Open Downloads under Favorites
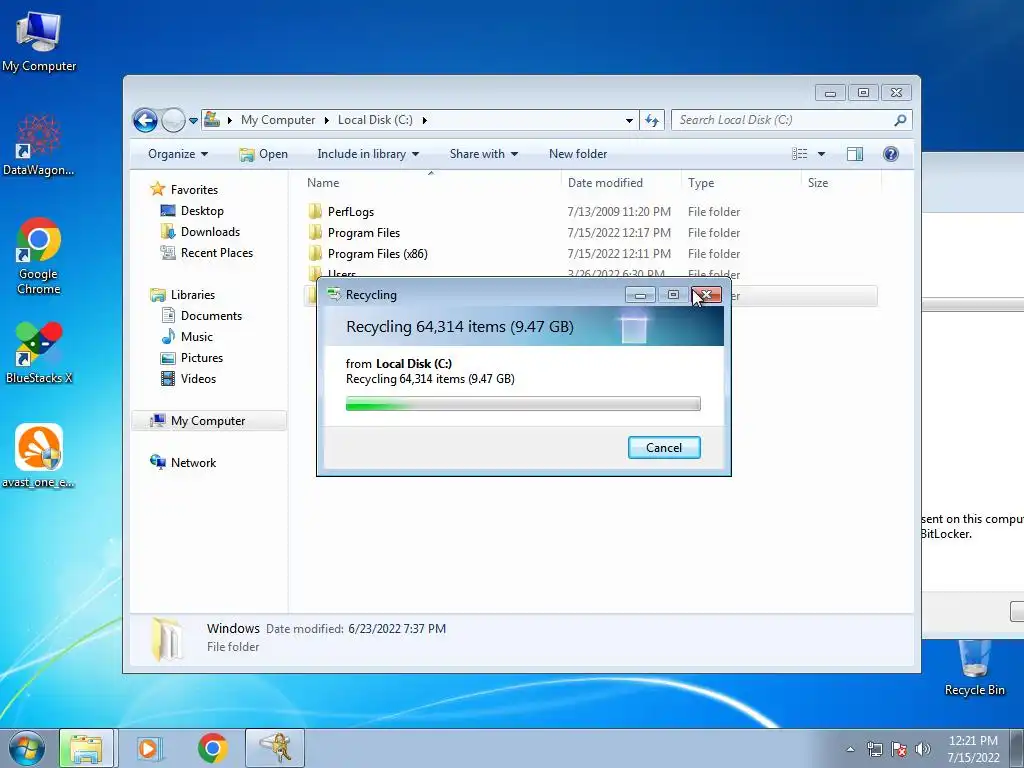 pyautogui.click(x=210, y=232)
